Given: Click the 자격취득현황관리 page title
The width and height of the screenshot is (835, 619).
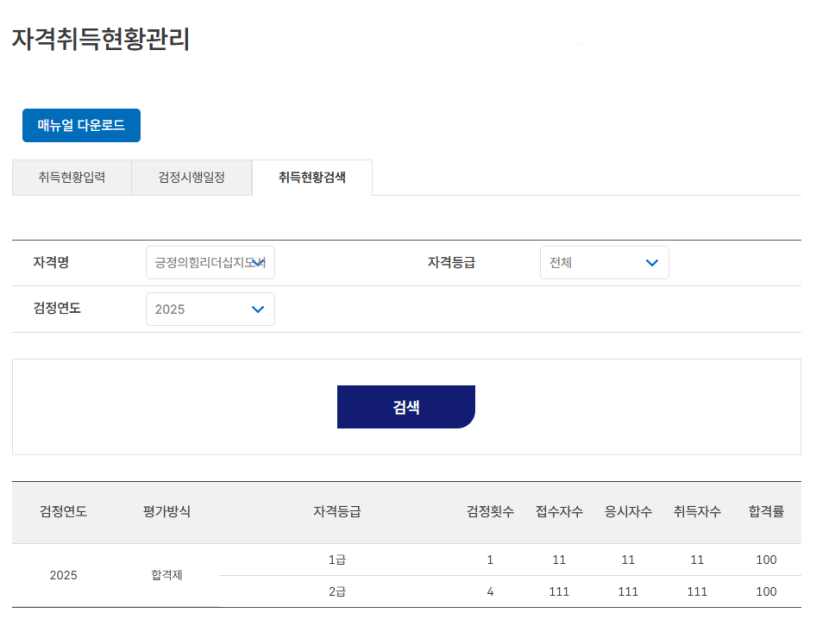Looking at the screenshot, I should click(x=101, y=40).
